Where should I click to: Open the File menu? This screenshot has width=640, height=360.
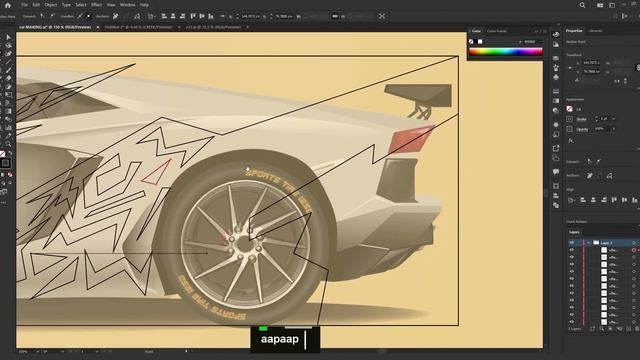tap(24, 5)
